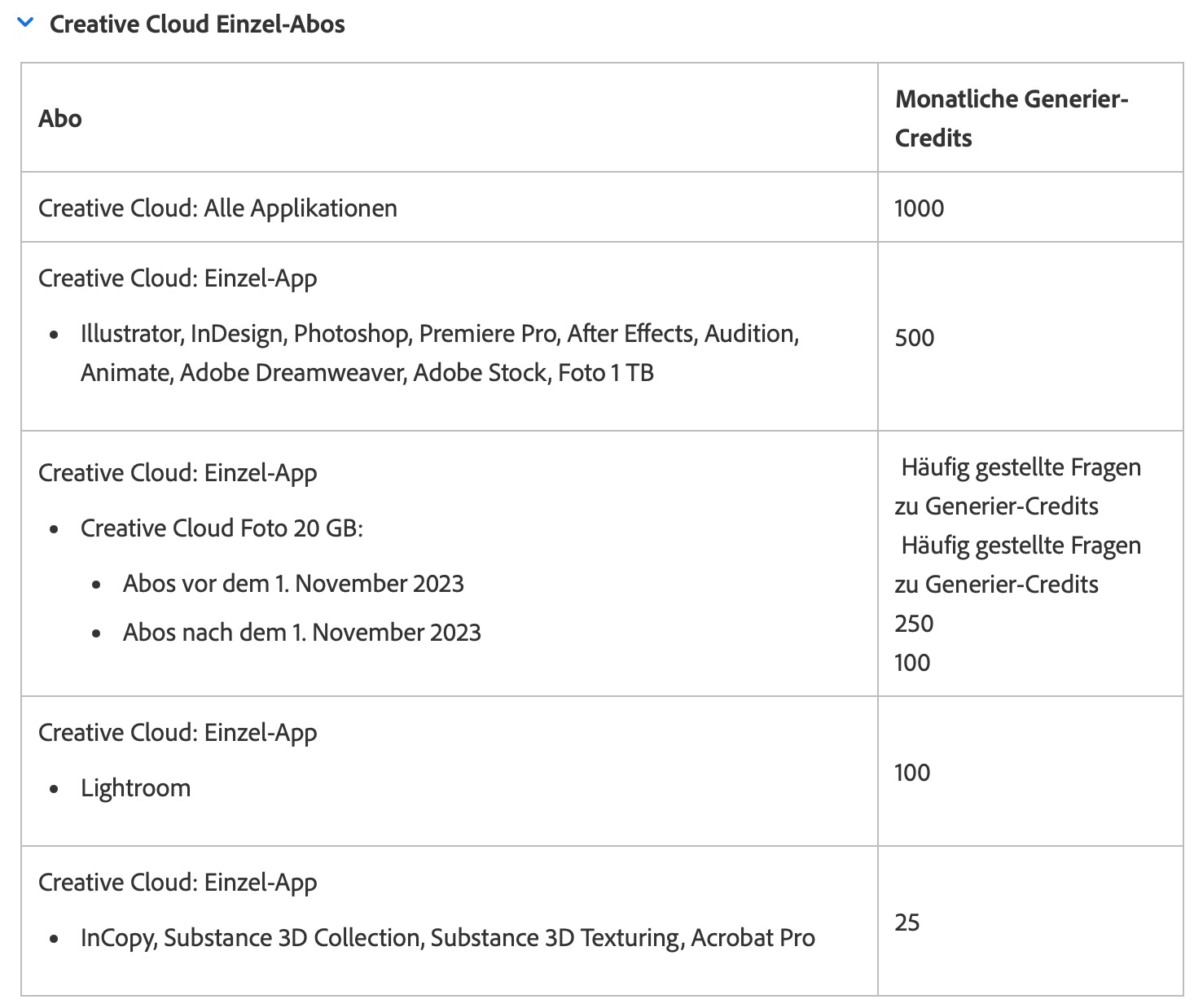Click the InCopy, Substance 3D Collection list
The height and width of the screenshot is (1008, 1194).
click(x=447, y=938)
